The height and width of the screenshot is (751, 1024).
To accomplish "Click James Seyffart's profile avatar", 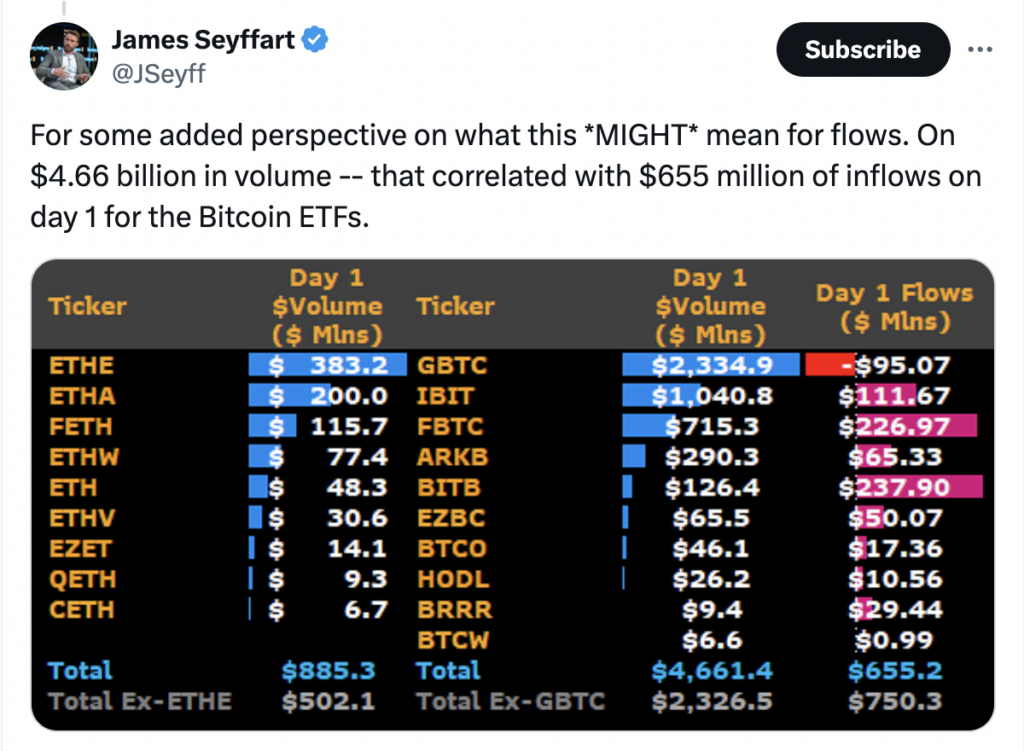I will pos(64,56).
